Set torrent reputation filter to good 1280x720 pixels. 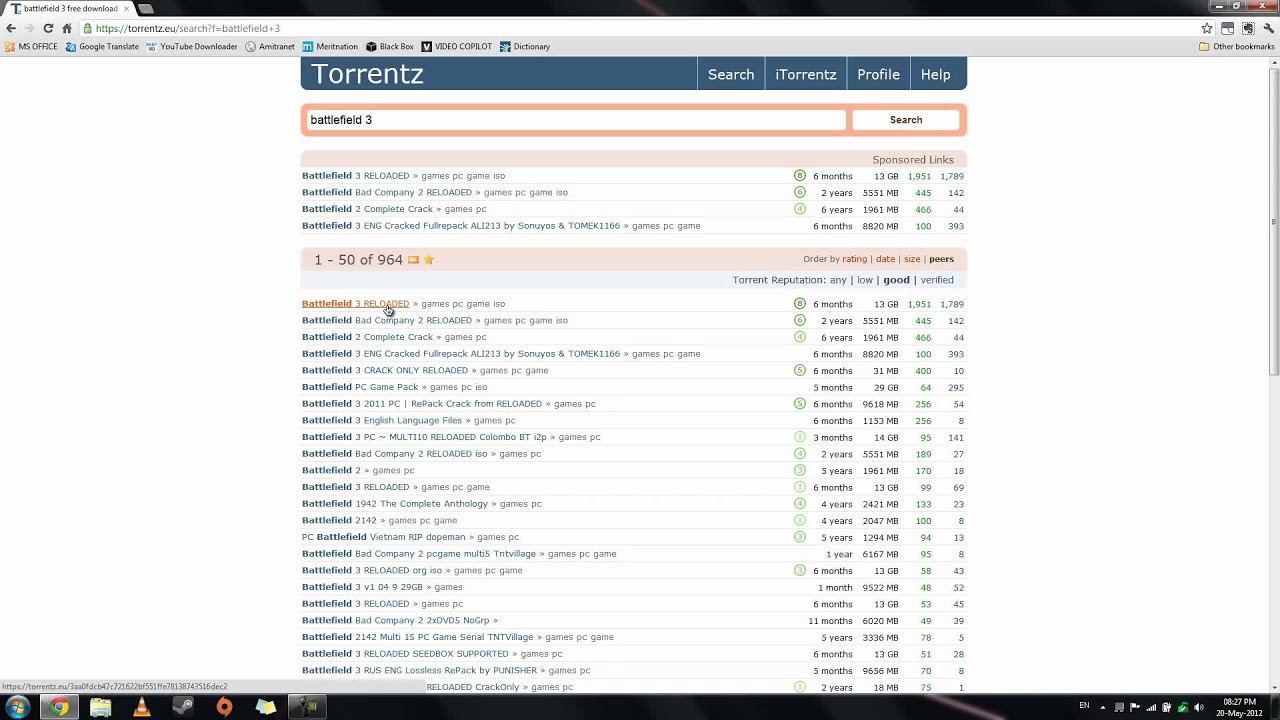pyautogui.click(x=896, y=280)
